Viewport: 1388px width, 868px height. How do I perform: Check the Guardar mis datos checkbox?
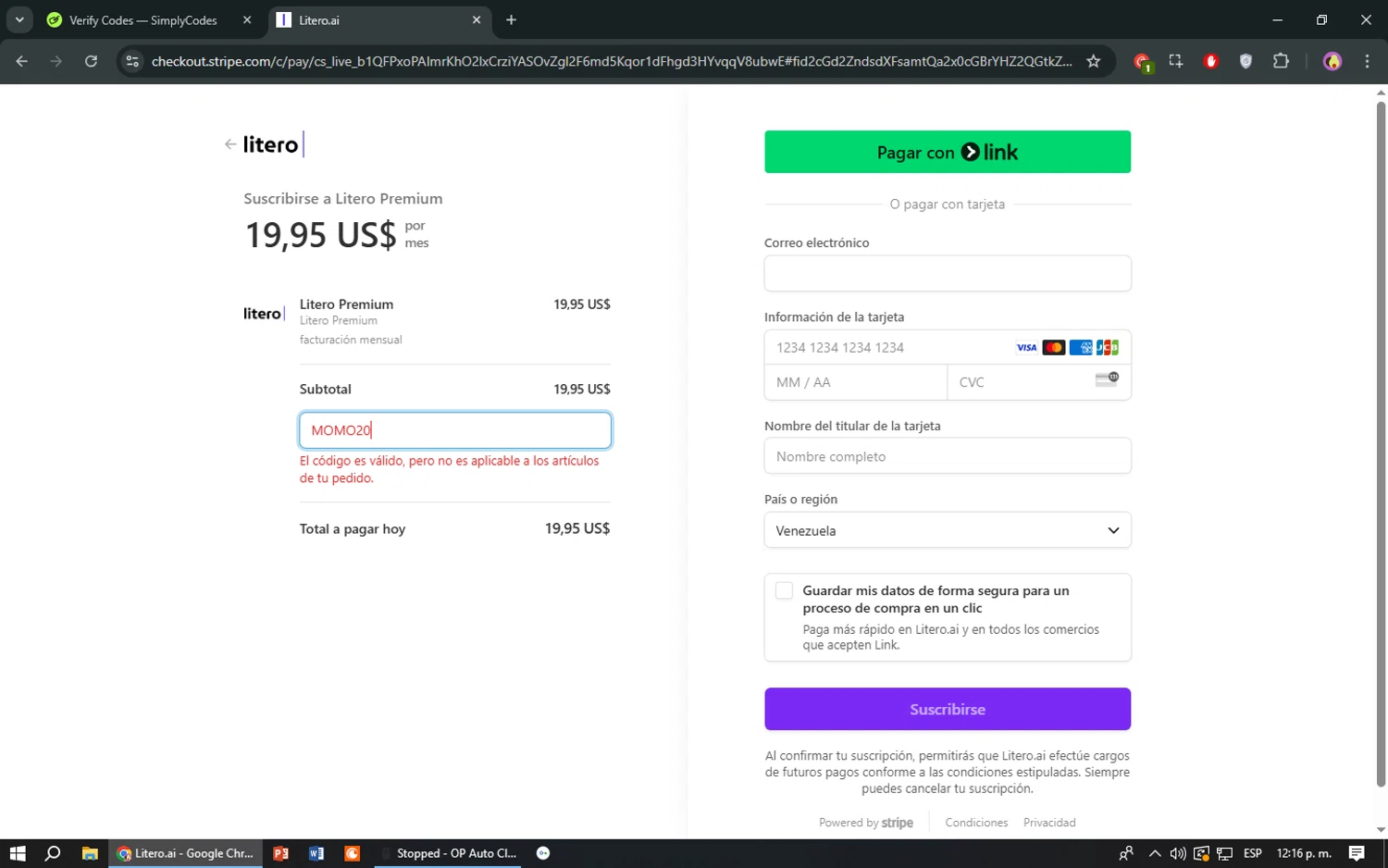(x=784, y=590)
